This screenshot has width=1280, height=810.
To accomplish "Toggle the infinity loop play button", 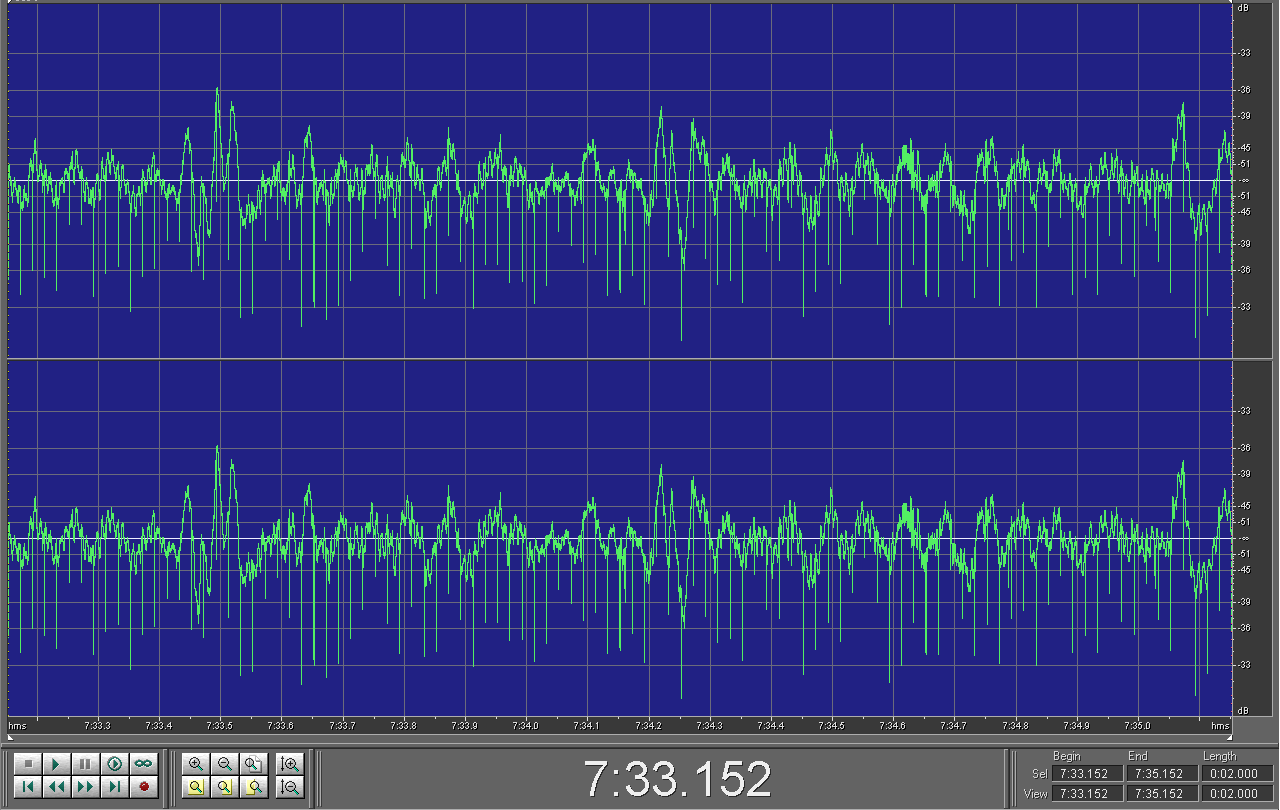I will 144,764.
